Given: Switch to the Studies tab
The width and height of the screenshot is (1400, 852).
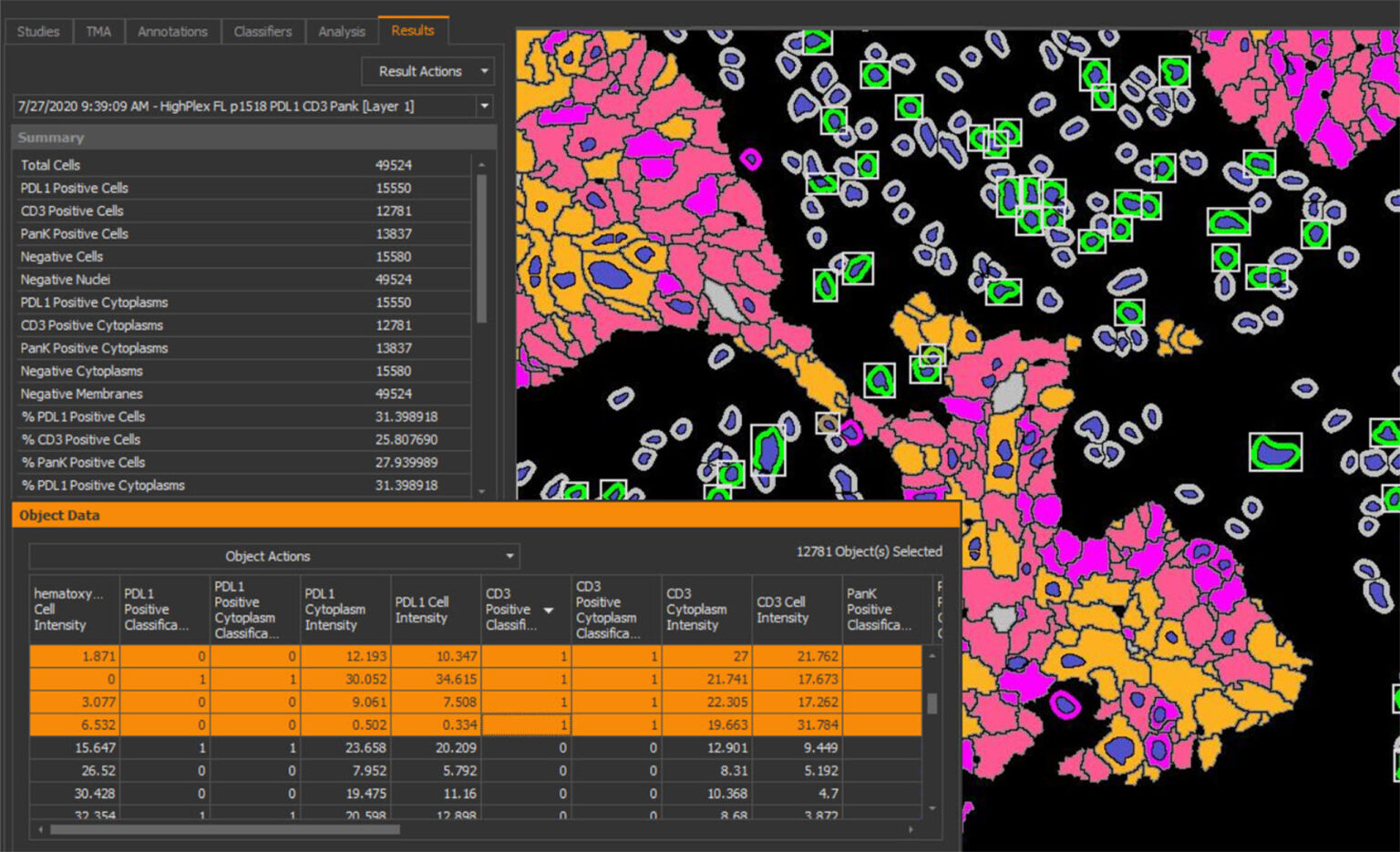Looking at the screenshot, I should coord(38,31).
